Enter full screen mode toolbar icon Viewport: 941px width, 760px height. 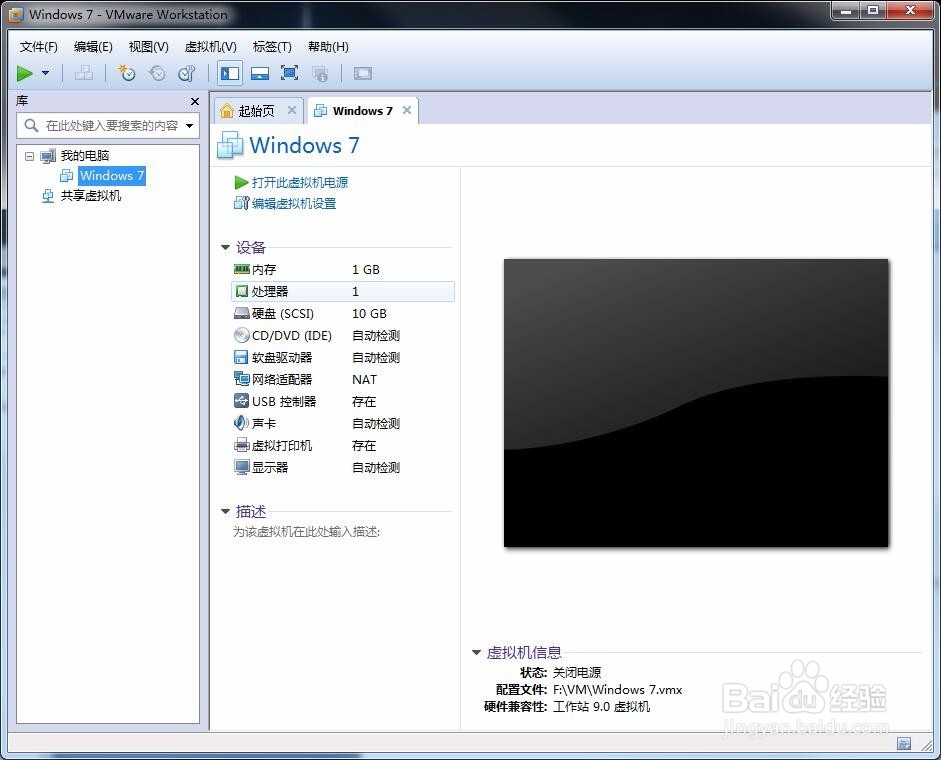290,73
